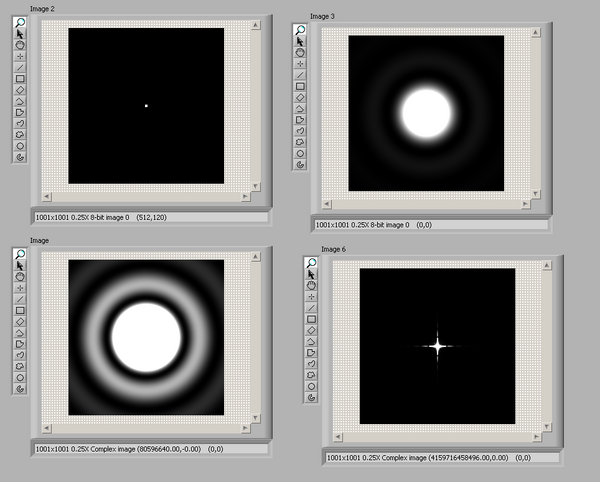This screenshot has height=482, width=600.
Task: Pick the Pan hand tool in Image 2 palette
Action: 20,44
